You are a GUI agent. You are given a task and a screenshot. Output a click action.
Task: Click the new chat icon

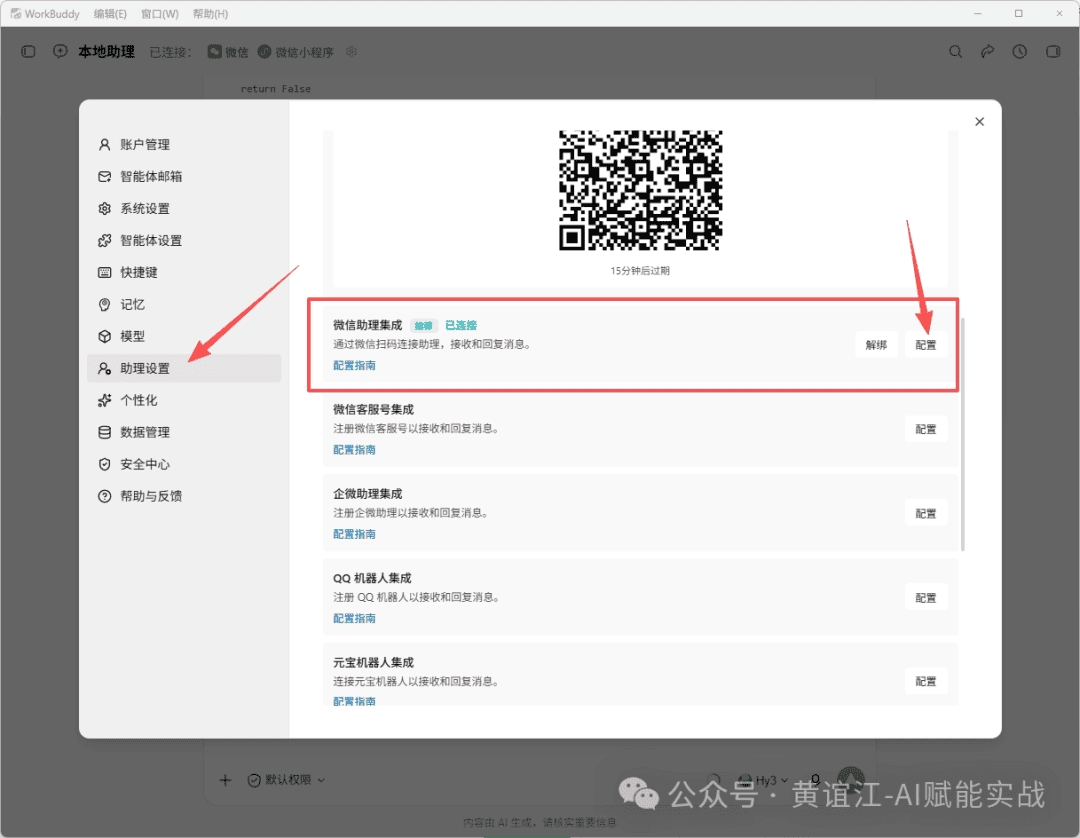tap(61, 52)
